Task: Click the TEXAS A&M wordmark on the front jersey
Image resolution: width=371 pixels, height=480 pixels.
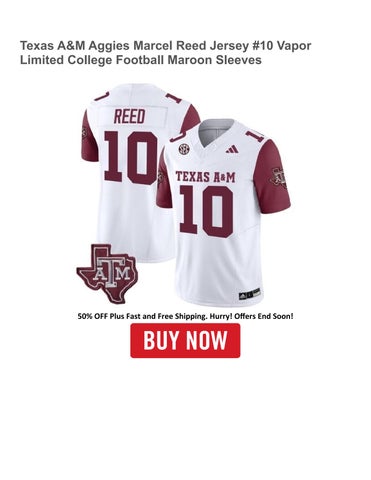Action: click(205, 177)
